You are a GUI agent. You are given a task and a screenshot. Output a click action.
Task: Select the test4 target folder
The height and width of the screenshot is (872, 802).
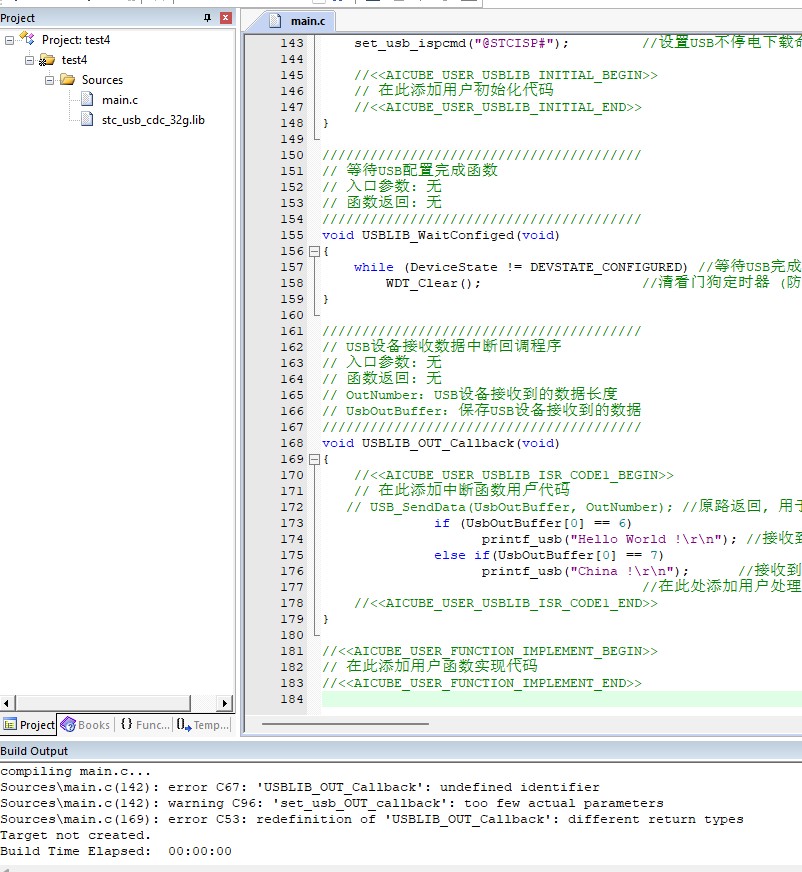[74, 60]
